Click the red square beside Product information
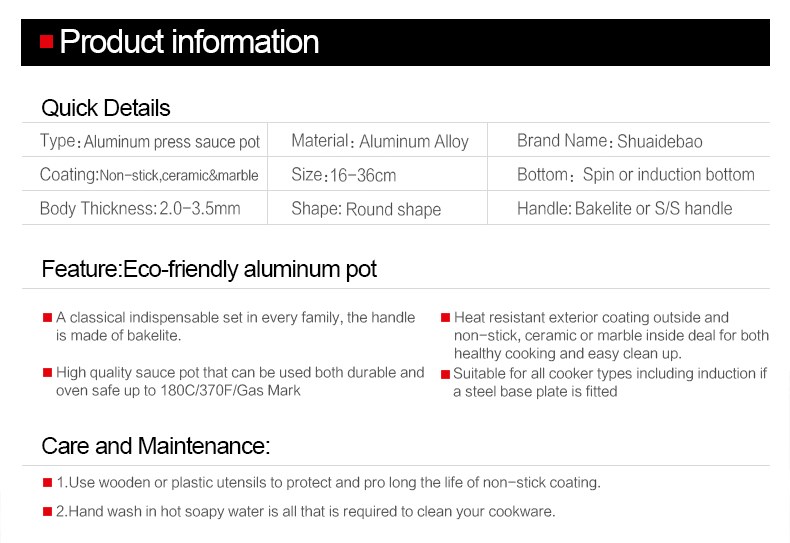Viewport: 790px width, 543px height. tap(46, 41)
